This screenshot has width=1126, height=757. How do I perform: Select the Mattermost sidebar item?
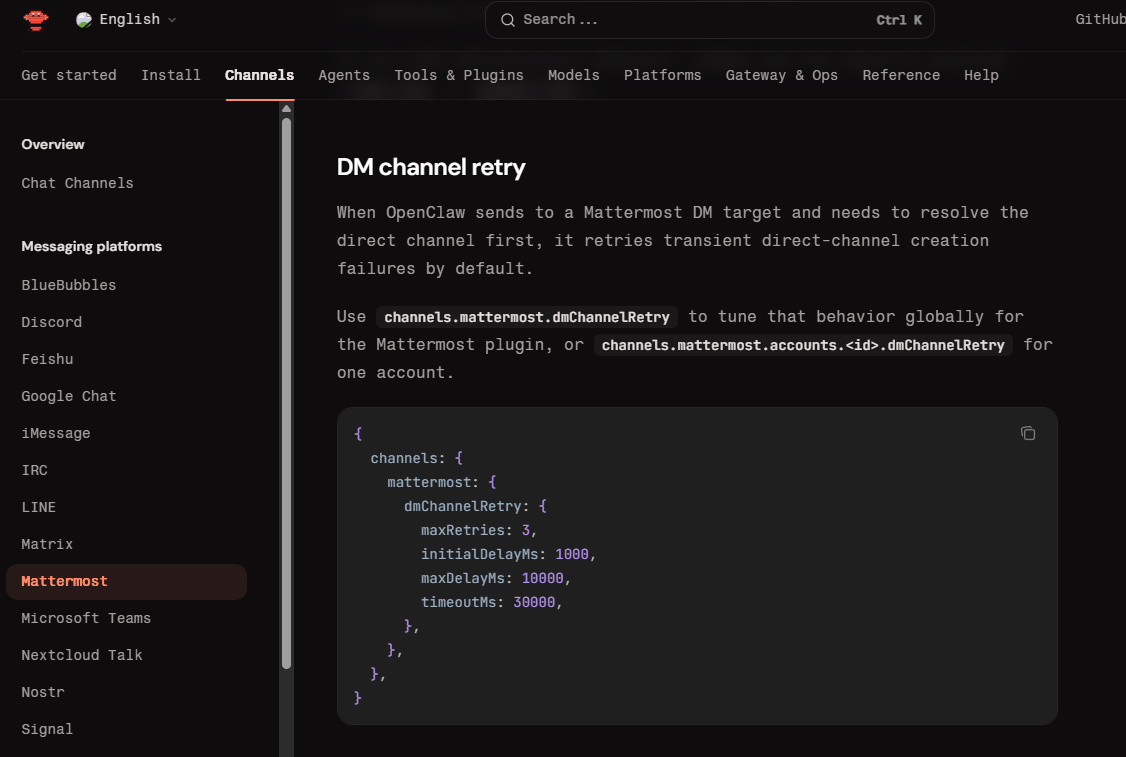[126, 582]
